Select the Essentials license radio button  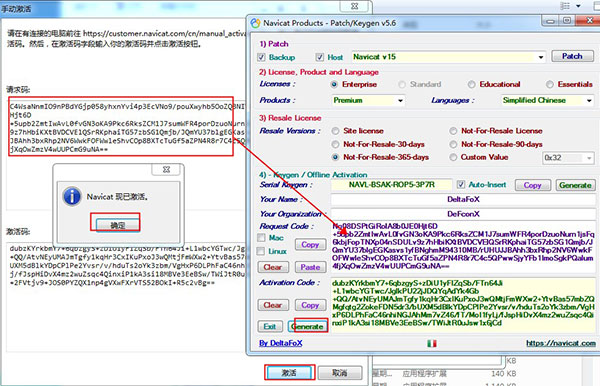pos(549,85)
